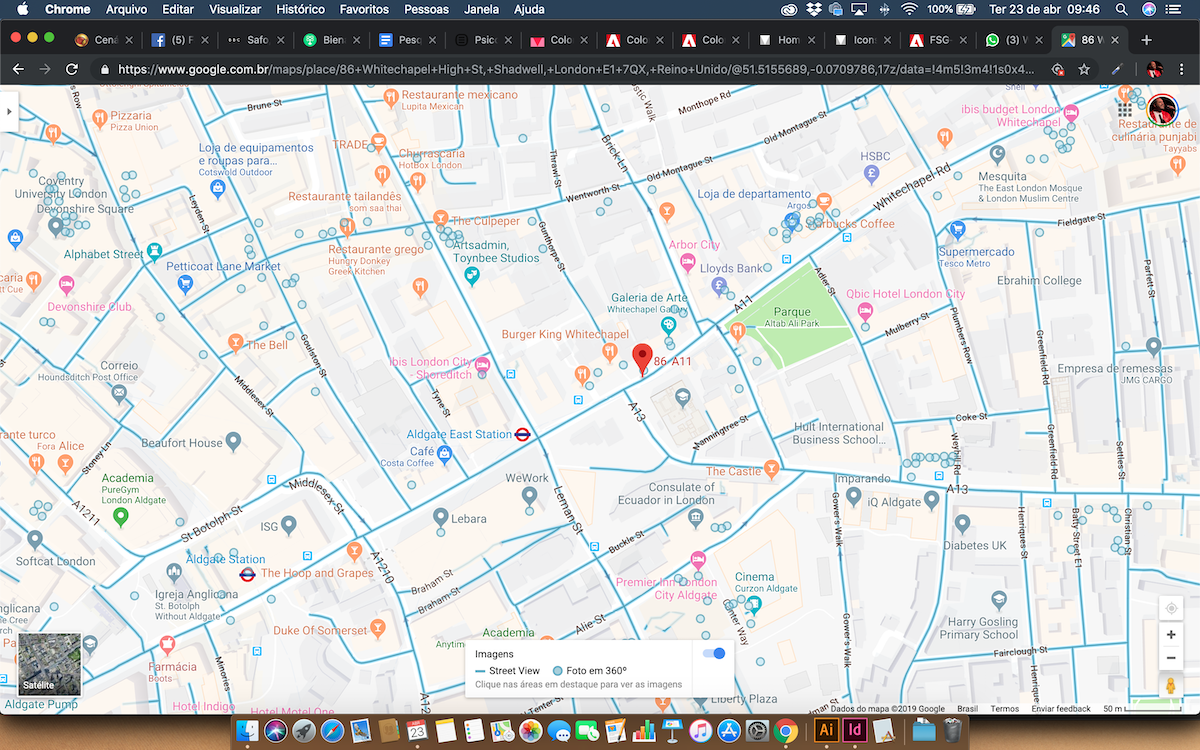Image resolution: width=1200 pixels, height=750 pixels.
Task: Reload the page
Action: (x=71, y=69)
